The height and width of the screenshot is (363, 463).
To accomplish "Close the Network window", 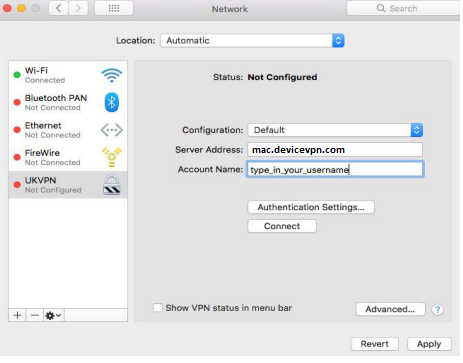I will click(7, 8).
